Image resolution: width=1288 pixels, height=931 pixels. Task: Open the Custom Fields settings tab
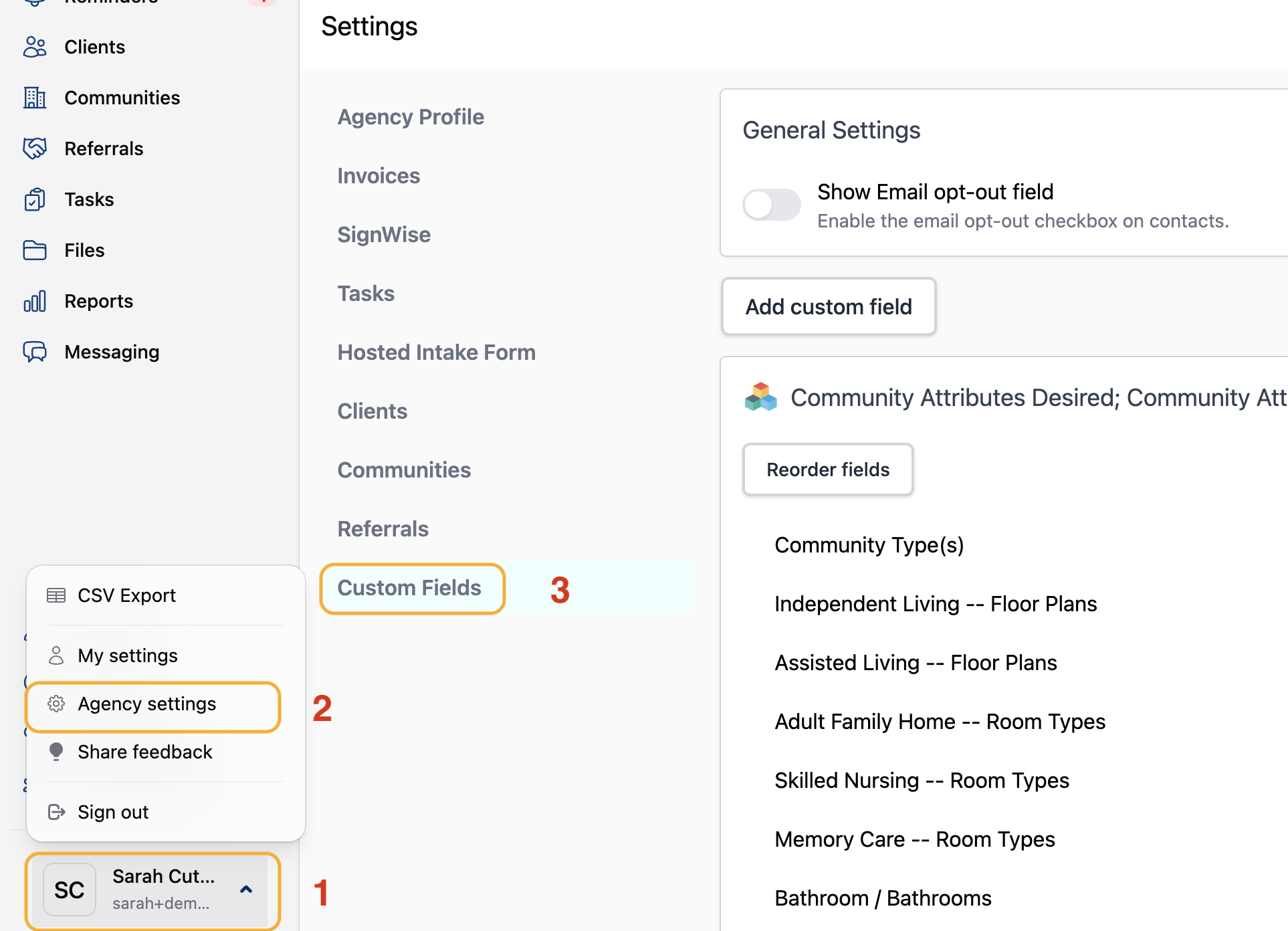click(409, 588)
